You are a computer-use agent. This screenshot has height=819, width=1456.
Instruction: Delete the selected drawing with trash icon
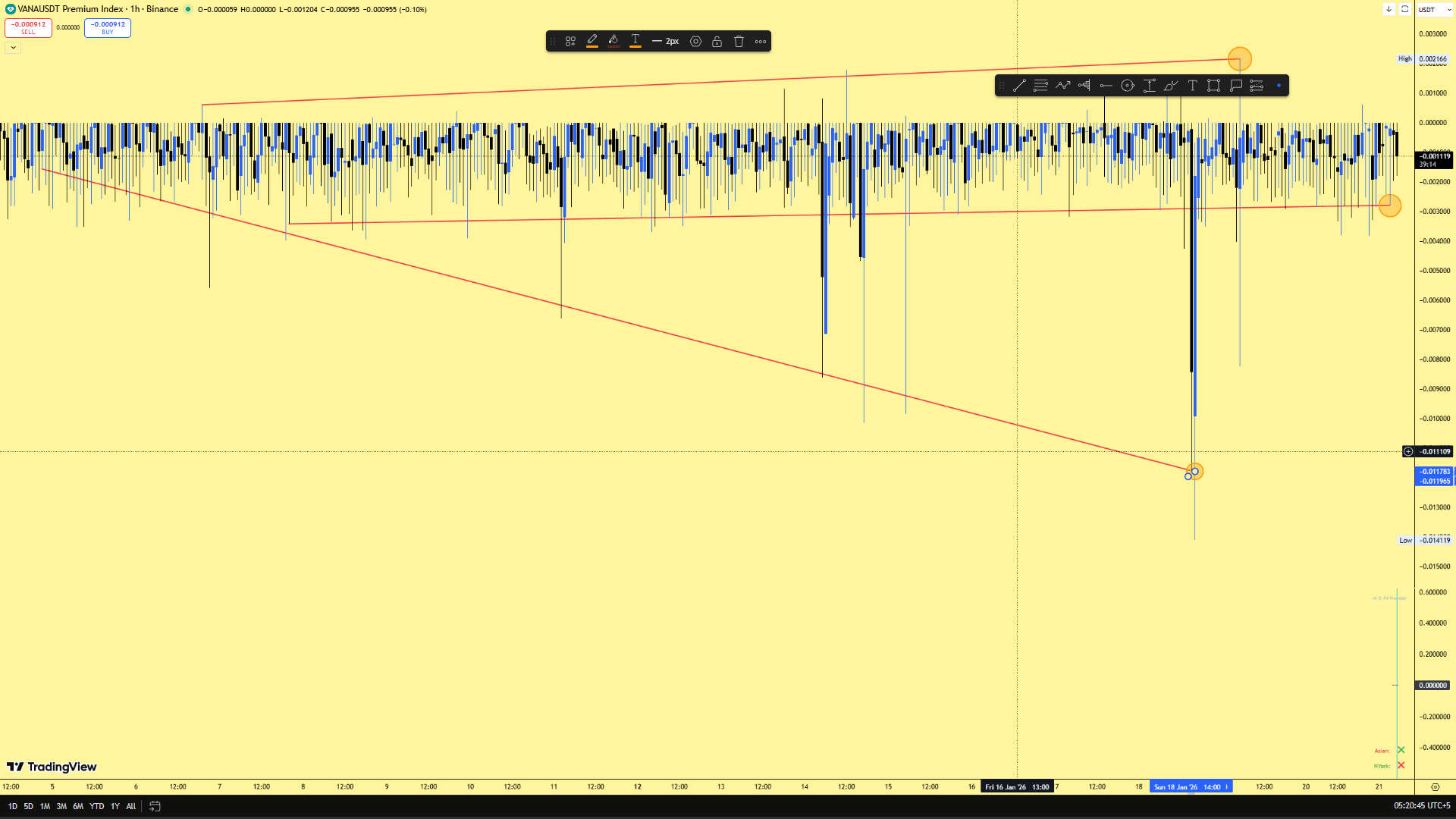click(739, 42)
